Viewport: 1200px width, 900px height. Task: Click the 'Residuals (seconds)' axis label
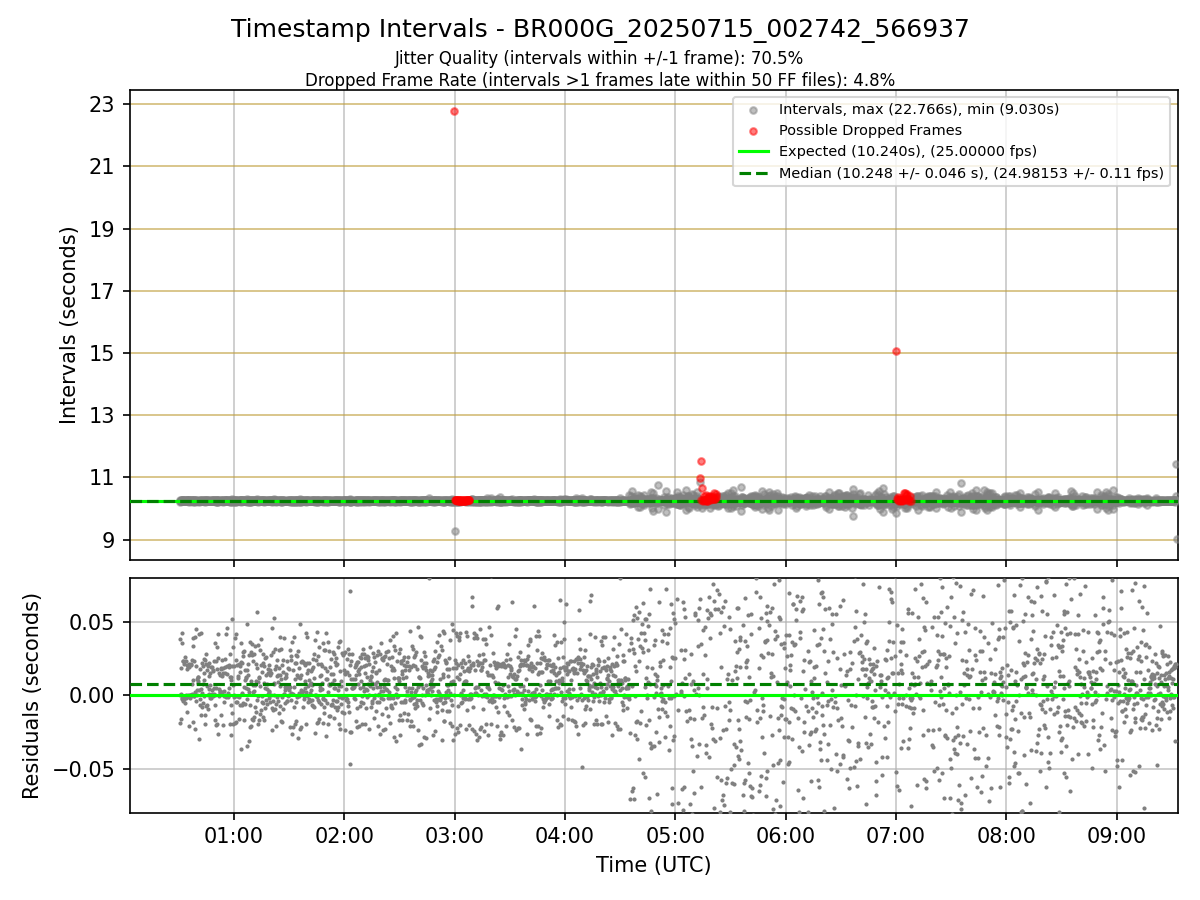coord(32,696)
